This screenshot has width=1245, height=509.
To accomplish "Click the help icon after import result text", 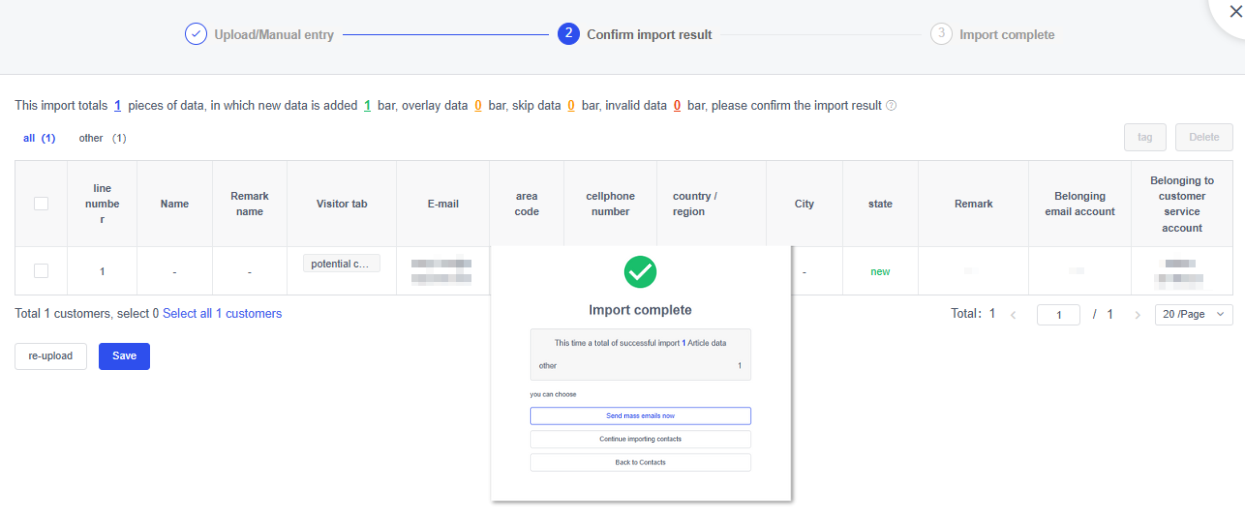I will (x=891, y=106).
